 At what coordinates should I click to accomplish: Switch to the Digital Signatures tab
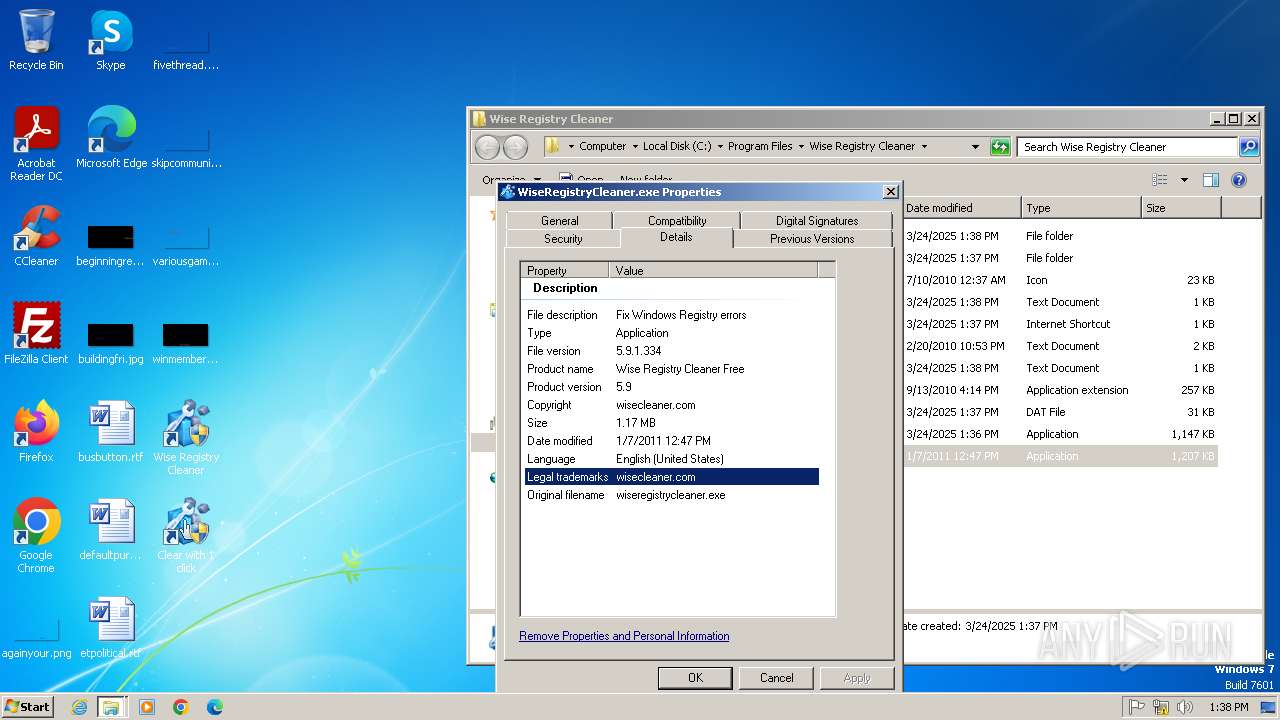817,221
